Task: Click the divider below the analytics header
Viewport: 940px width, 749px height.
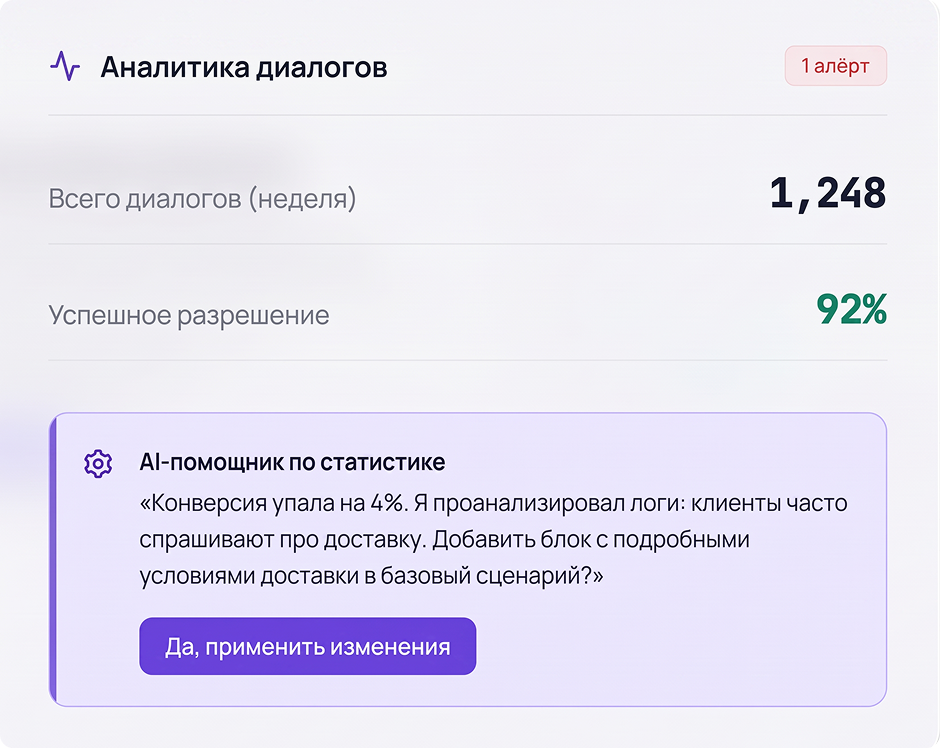Action: point(468,115)
